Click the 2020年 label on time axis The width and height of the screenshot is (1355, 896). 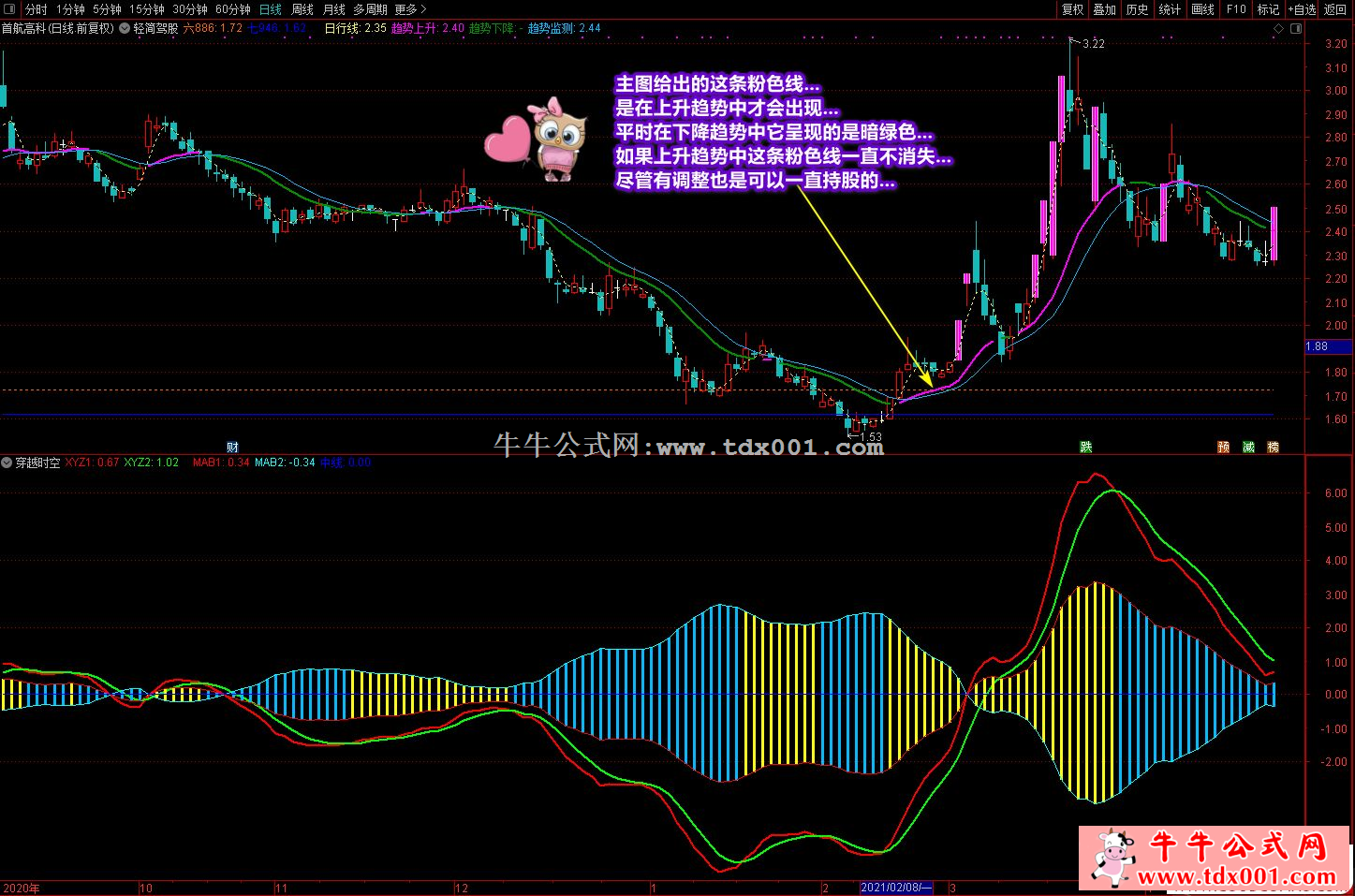click(22, 888)
